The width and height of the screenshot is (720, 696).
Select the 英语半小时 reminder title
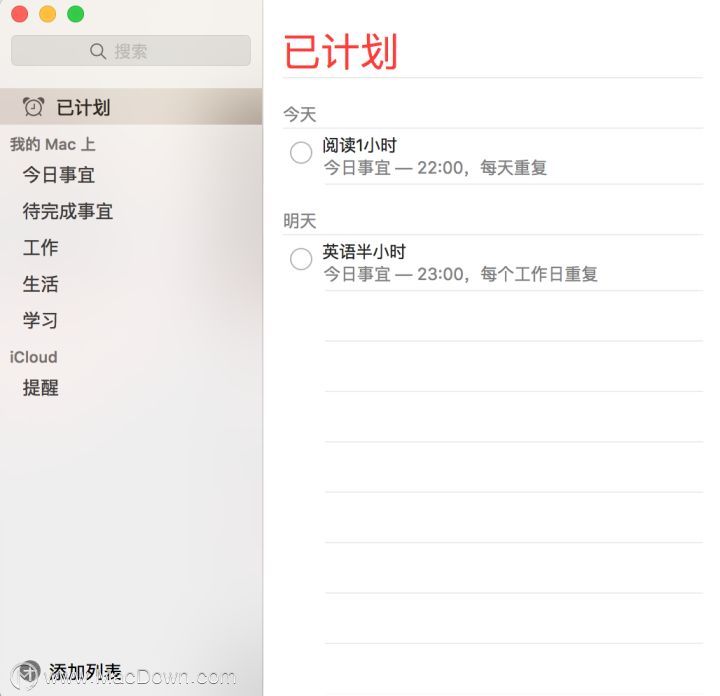(x=364, y=252)
